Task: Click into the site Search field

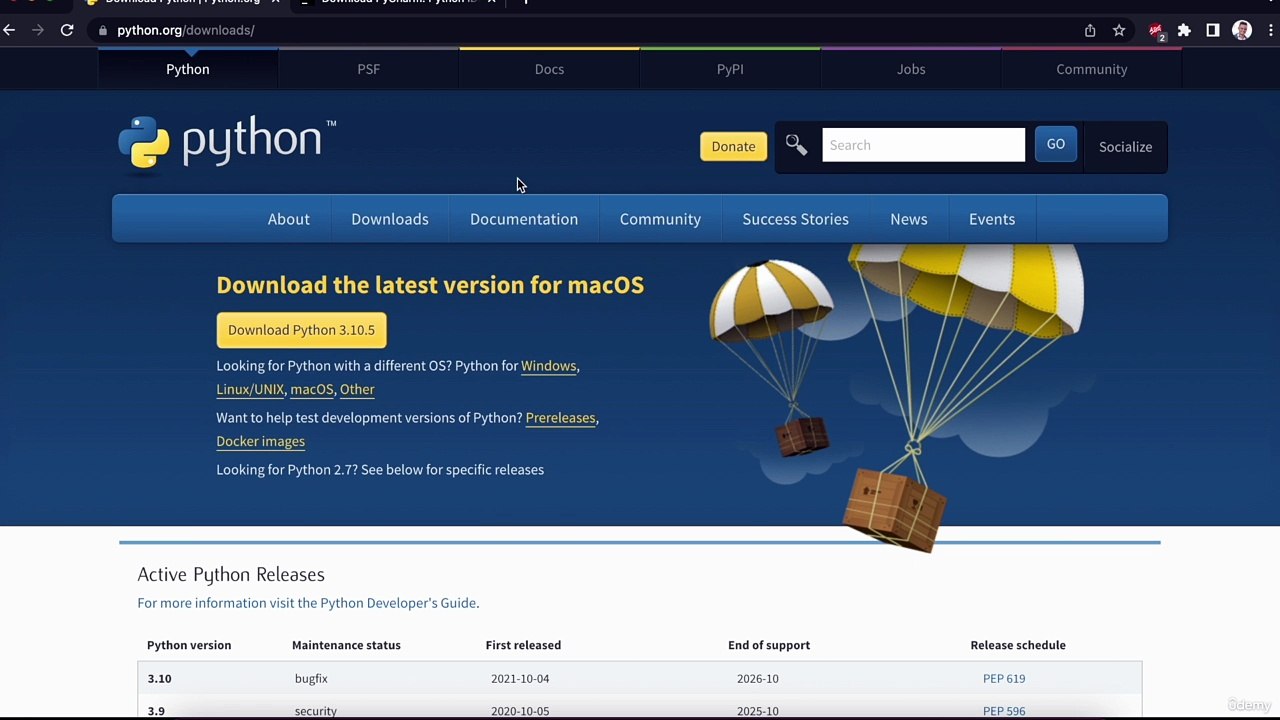Action: click(x=923, y=145)
